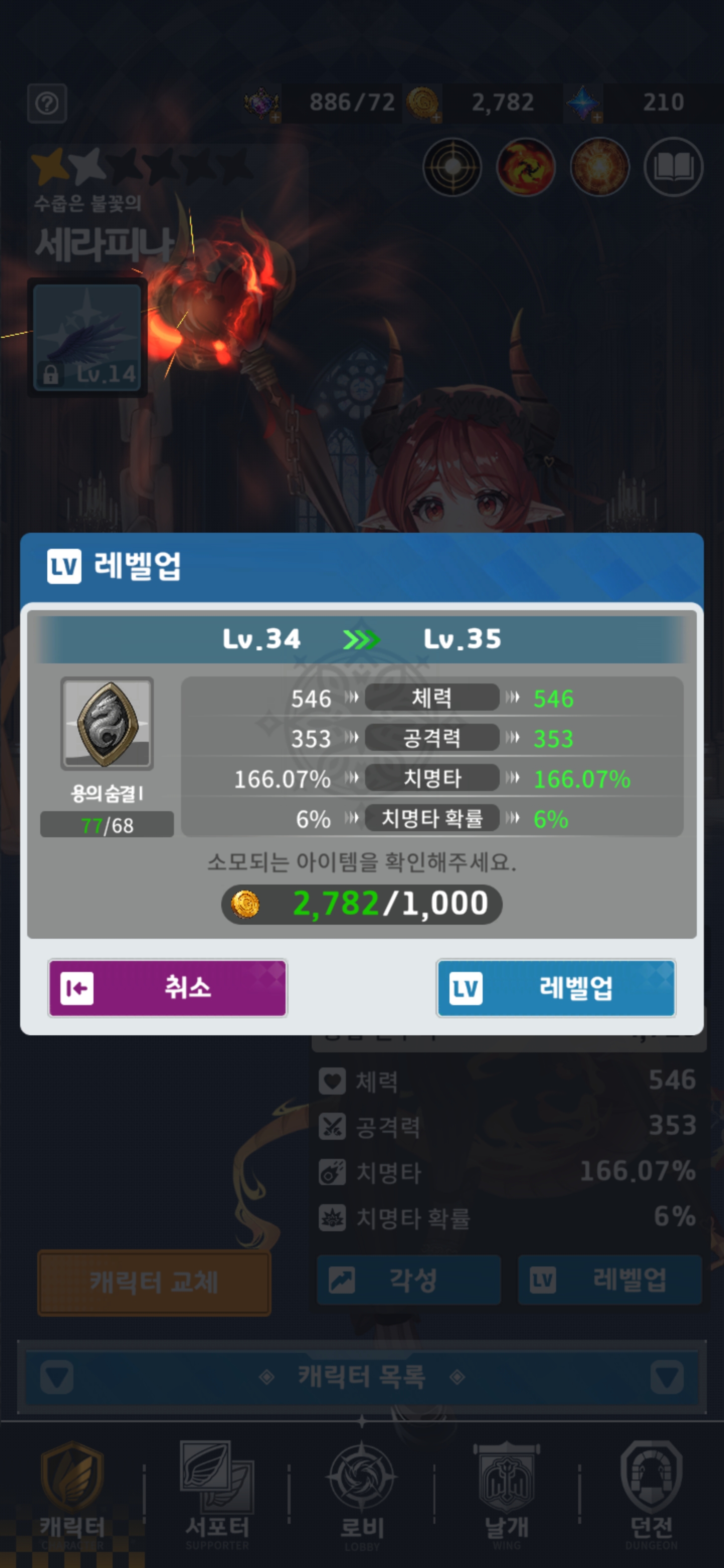Open the help question mark icon
Viewport: 724px width, 1568px height.
click(47, 104)
